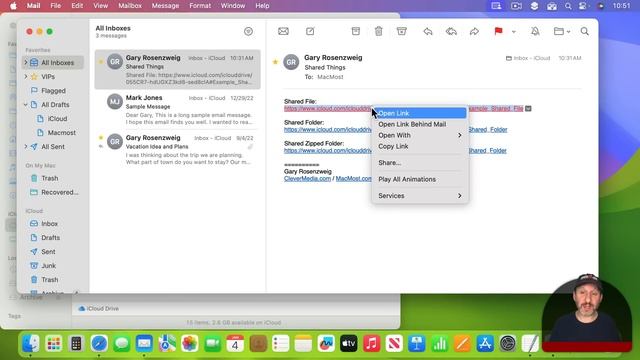This screenshot has height=360, width=640.
Task: Open App Store from the Dock
Action: pos(485,344)
